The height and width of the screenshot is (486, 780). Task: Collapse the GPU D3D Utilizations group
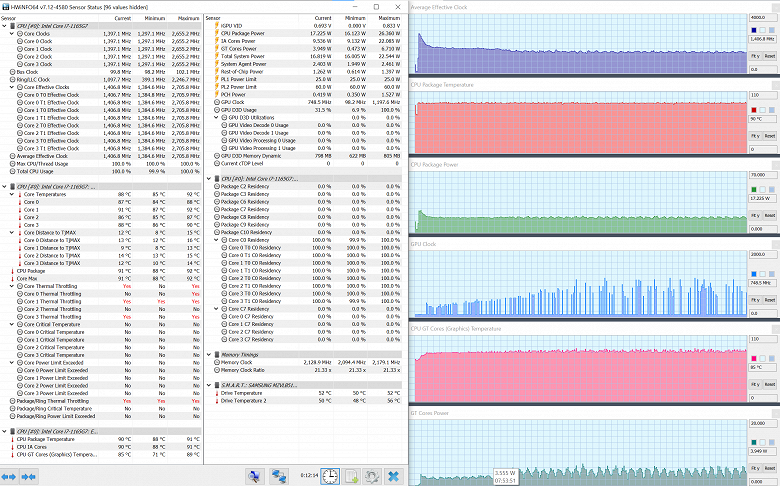(216, 117)
